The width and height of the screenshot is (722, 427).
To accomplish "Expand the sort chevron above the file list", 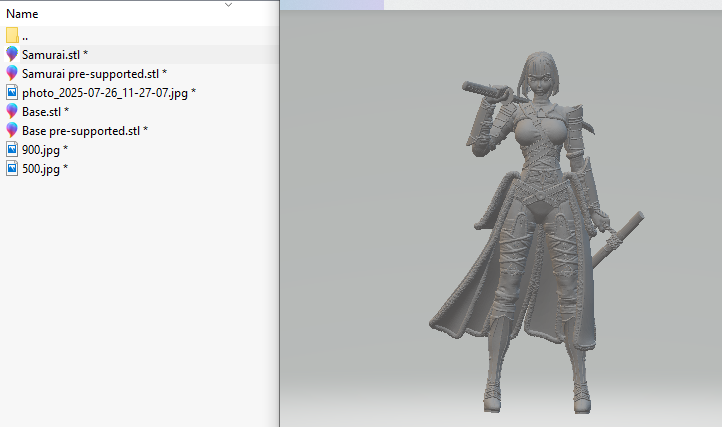I will click(229, 4).
